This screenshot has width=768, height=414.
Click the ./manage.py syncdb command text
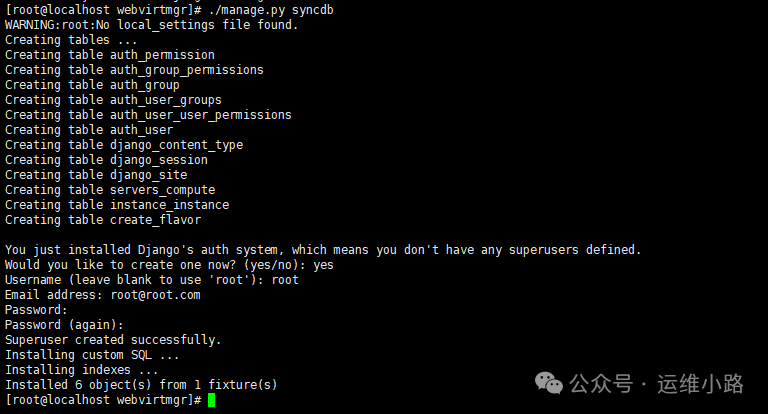pyautogui.click(x=271, y=10)
